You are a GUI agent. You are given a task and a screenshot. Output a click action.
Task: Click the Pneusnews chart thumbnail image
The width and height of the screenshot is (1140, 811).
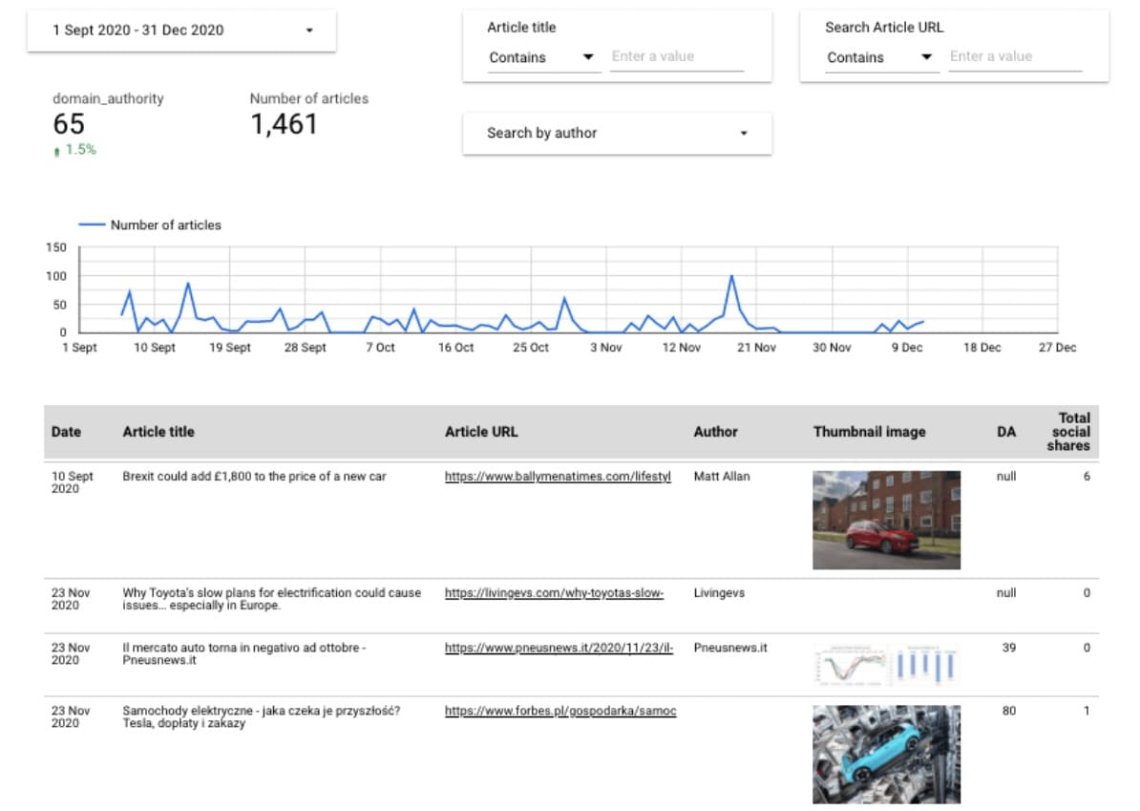(x=886, y=664)
